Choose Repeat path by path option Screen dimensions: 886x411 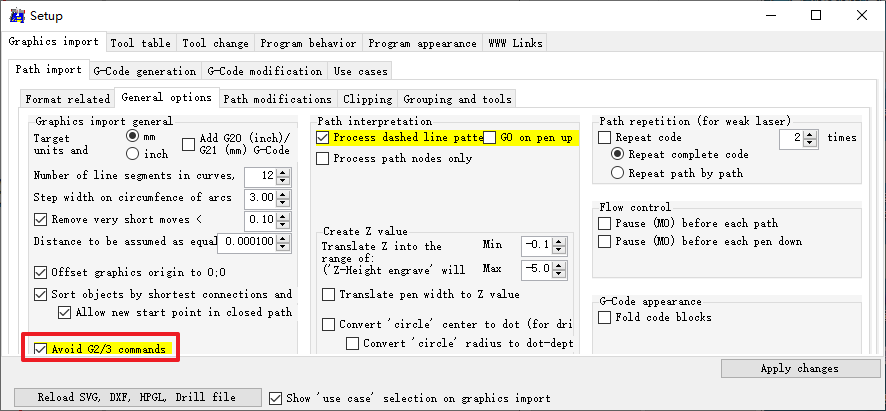[x=617, y=173]
